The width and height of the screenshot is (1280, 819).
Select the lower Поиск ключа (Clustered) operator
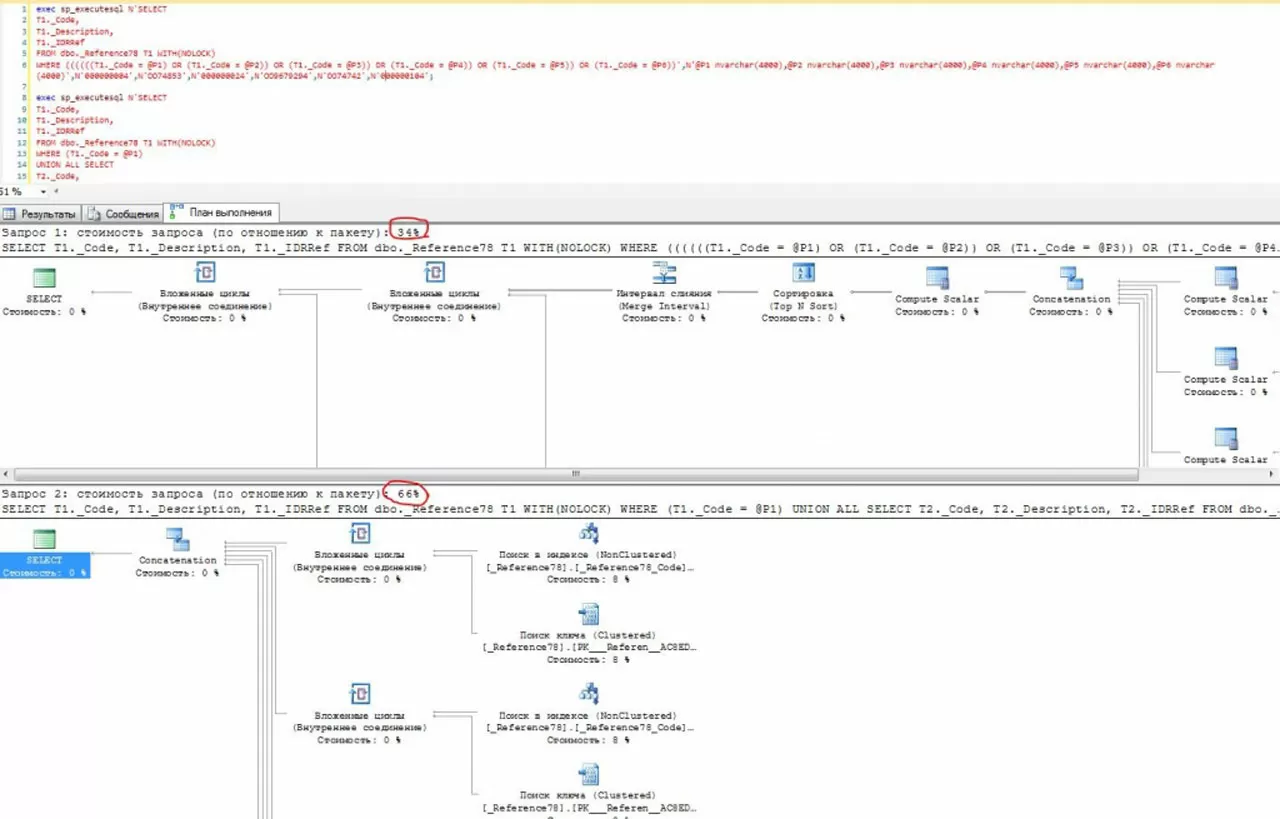pyautogui.click(x=588, y=795)
